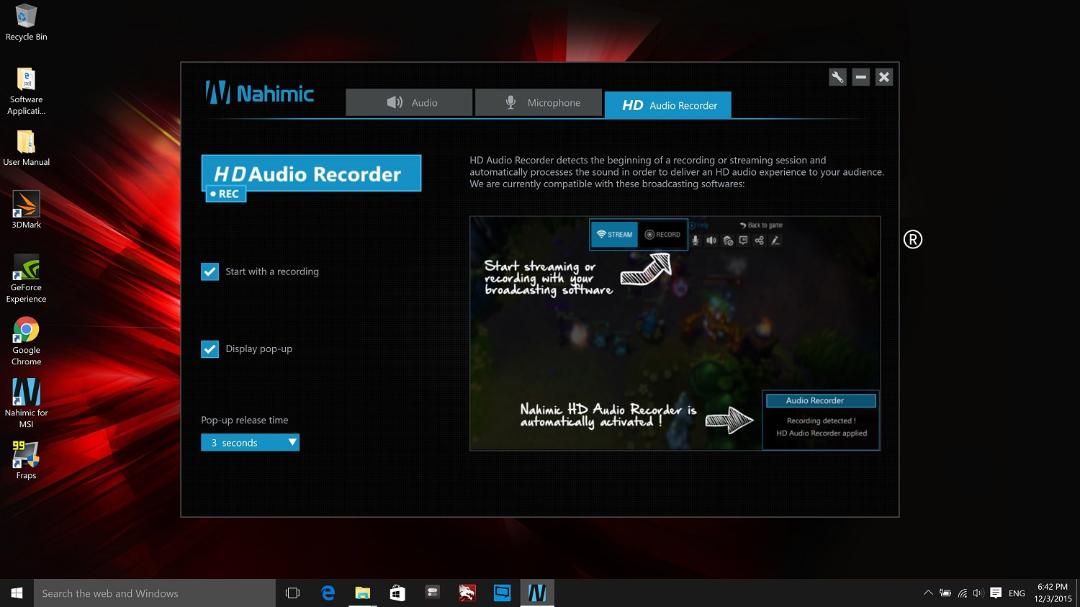
Task: Open Nahimic settings wrench icon
Action: click(x=837, y=77)
